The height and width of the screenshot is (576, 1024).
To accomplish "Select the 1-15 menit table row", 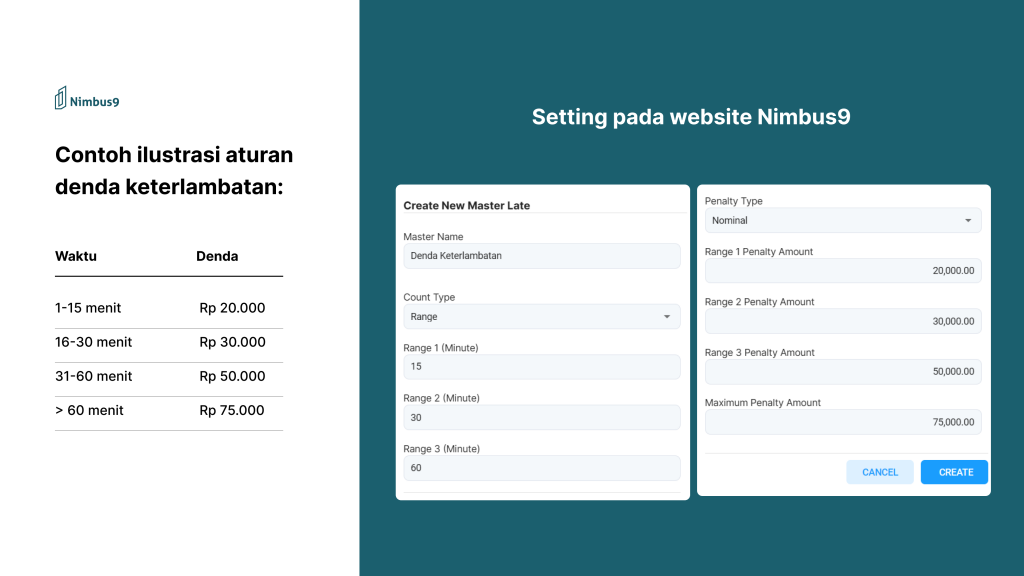I will pyautogui.click(x=168, y=308).
